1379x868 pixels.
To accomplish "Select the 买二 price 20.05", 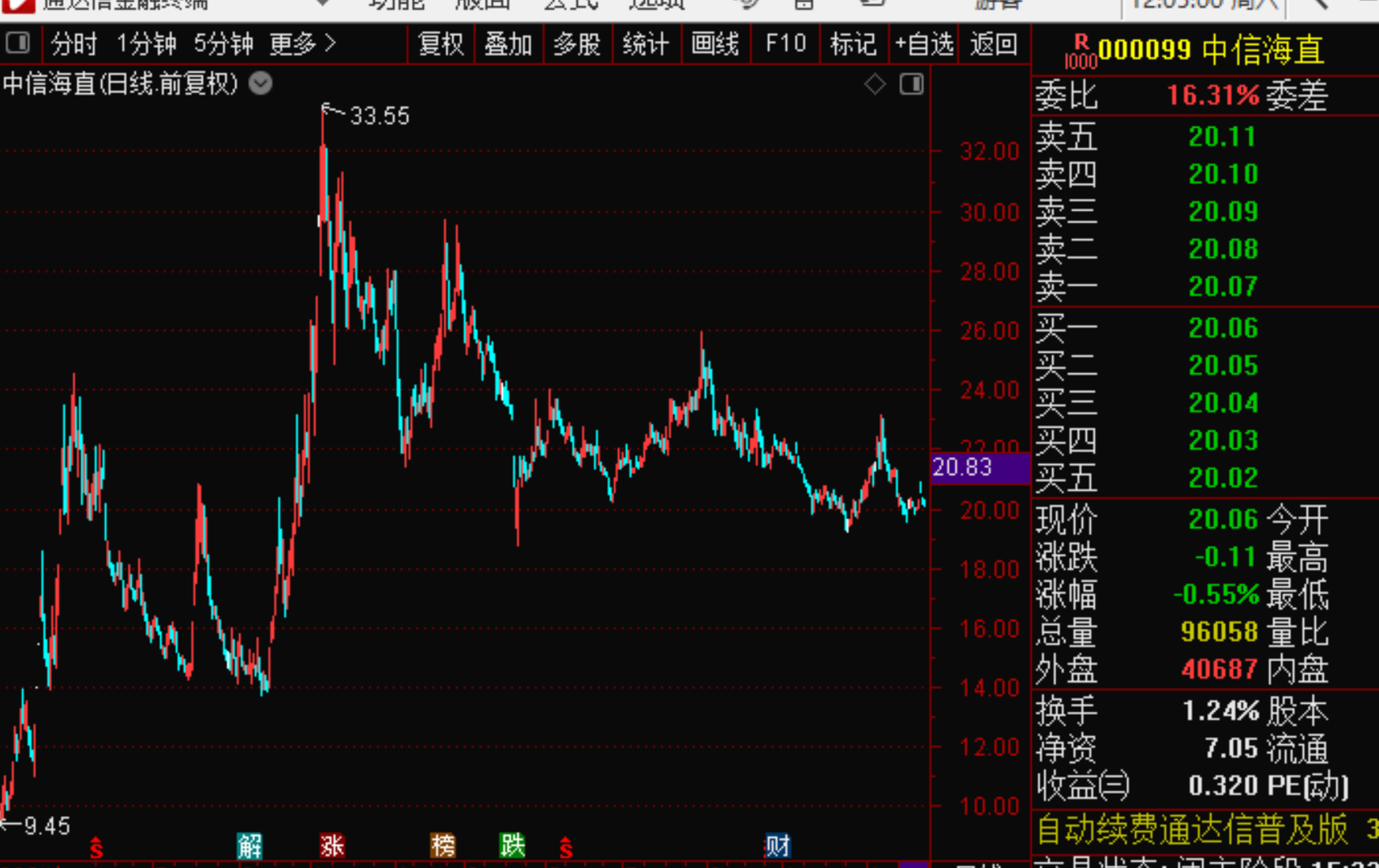I will tap(1223, 365).
